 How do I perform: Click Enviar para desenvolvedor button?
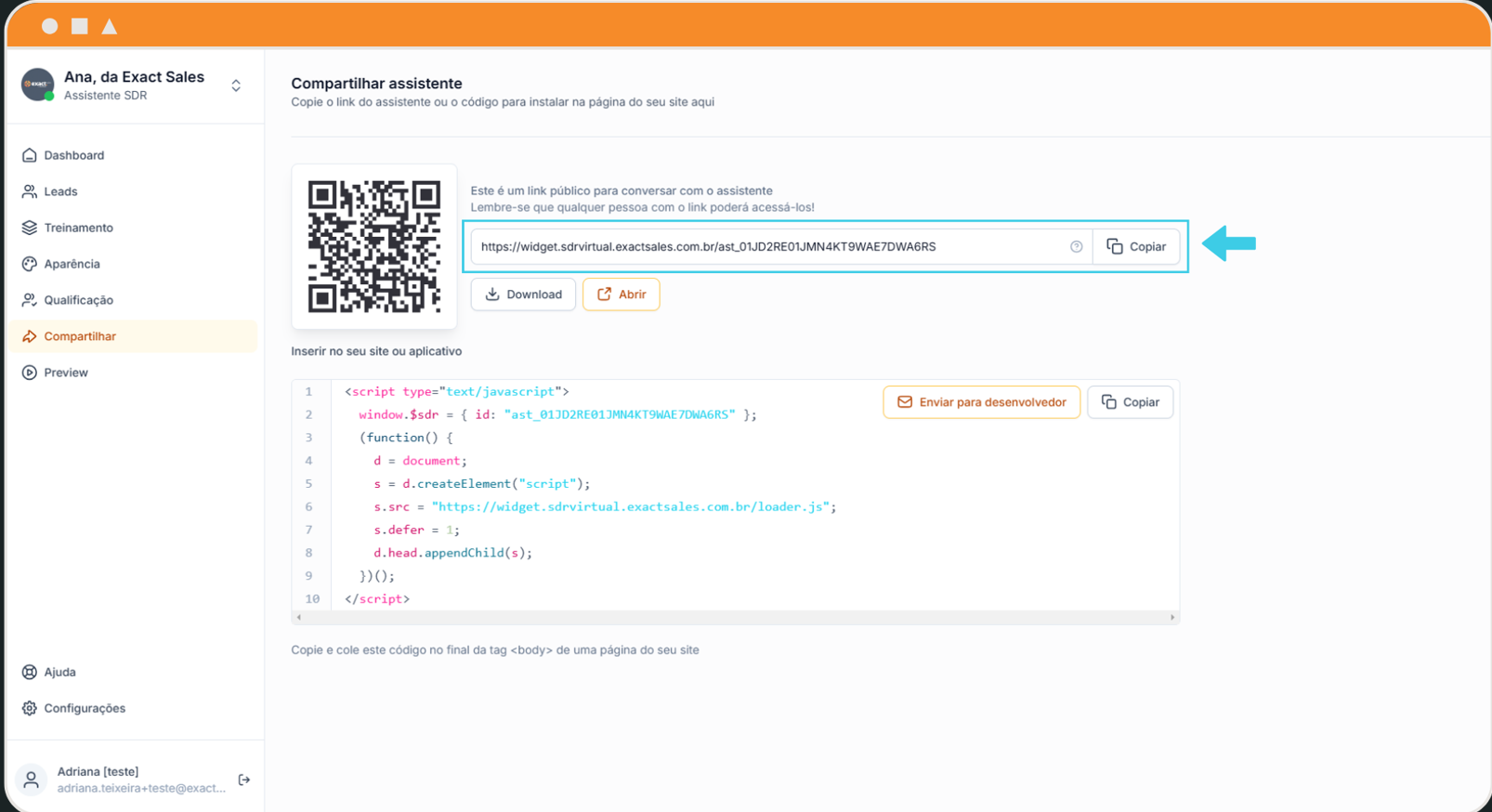(x=981, y=402)
